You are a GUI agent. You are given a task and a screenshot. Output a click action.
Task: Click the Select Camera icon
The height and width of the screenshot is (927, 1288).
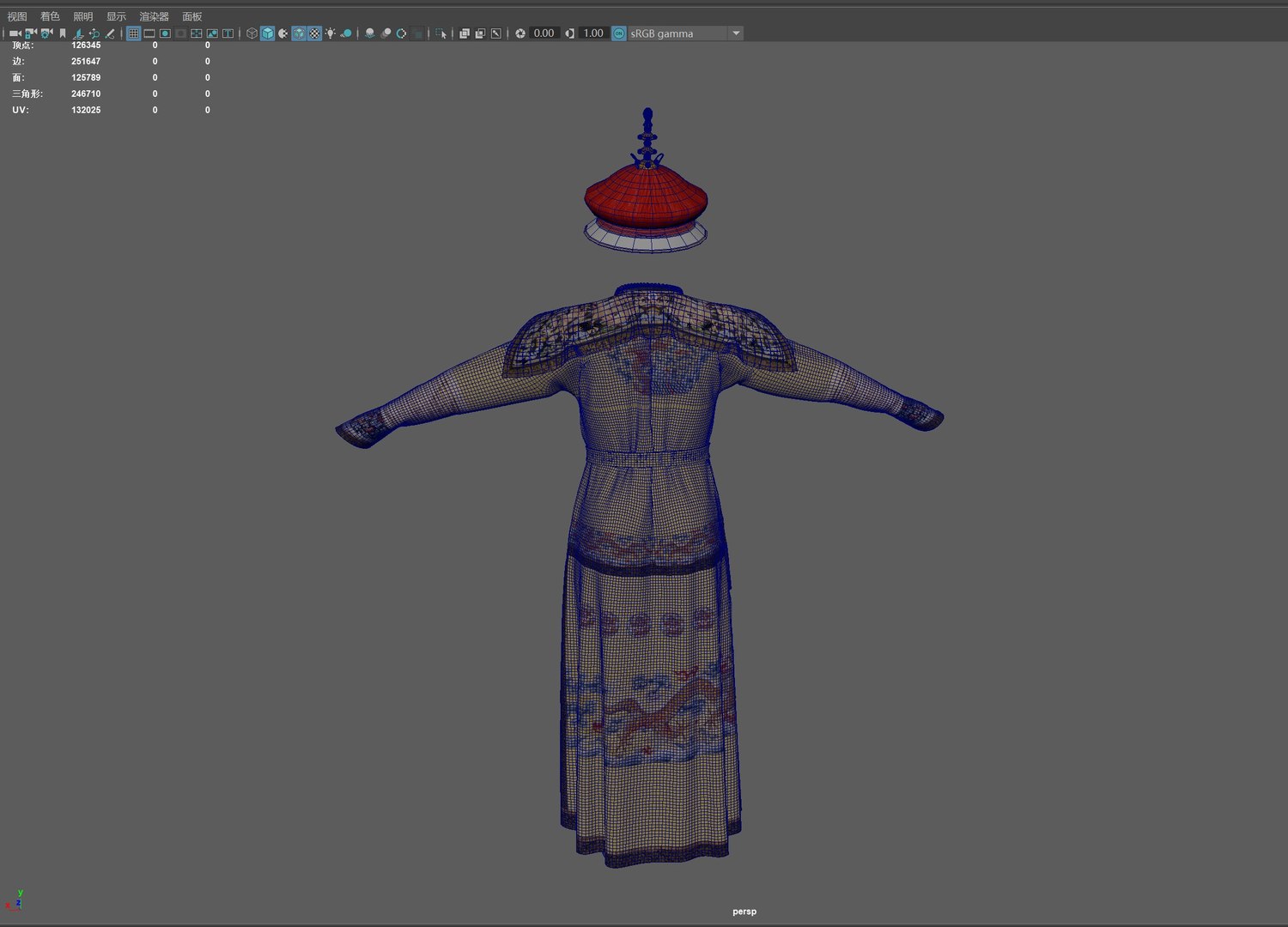click(x=15, y=33)
